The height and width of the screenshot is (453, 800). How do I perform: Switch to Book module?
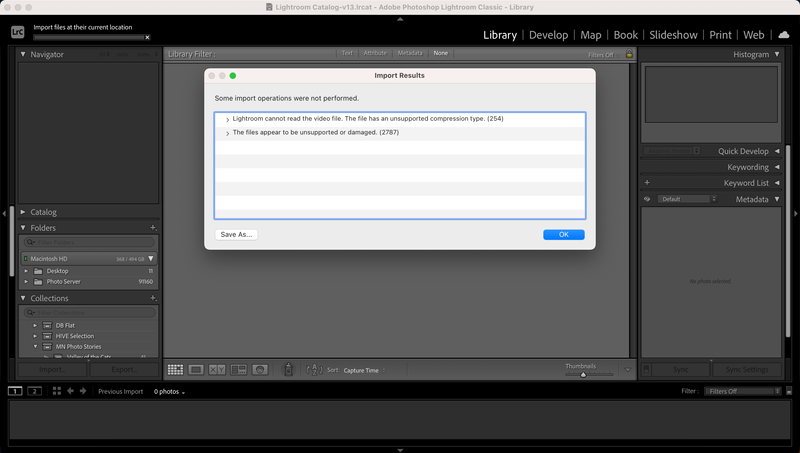tap(626, 35)
